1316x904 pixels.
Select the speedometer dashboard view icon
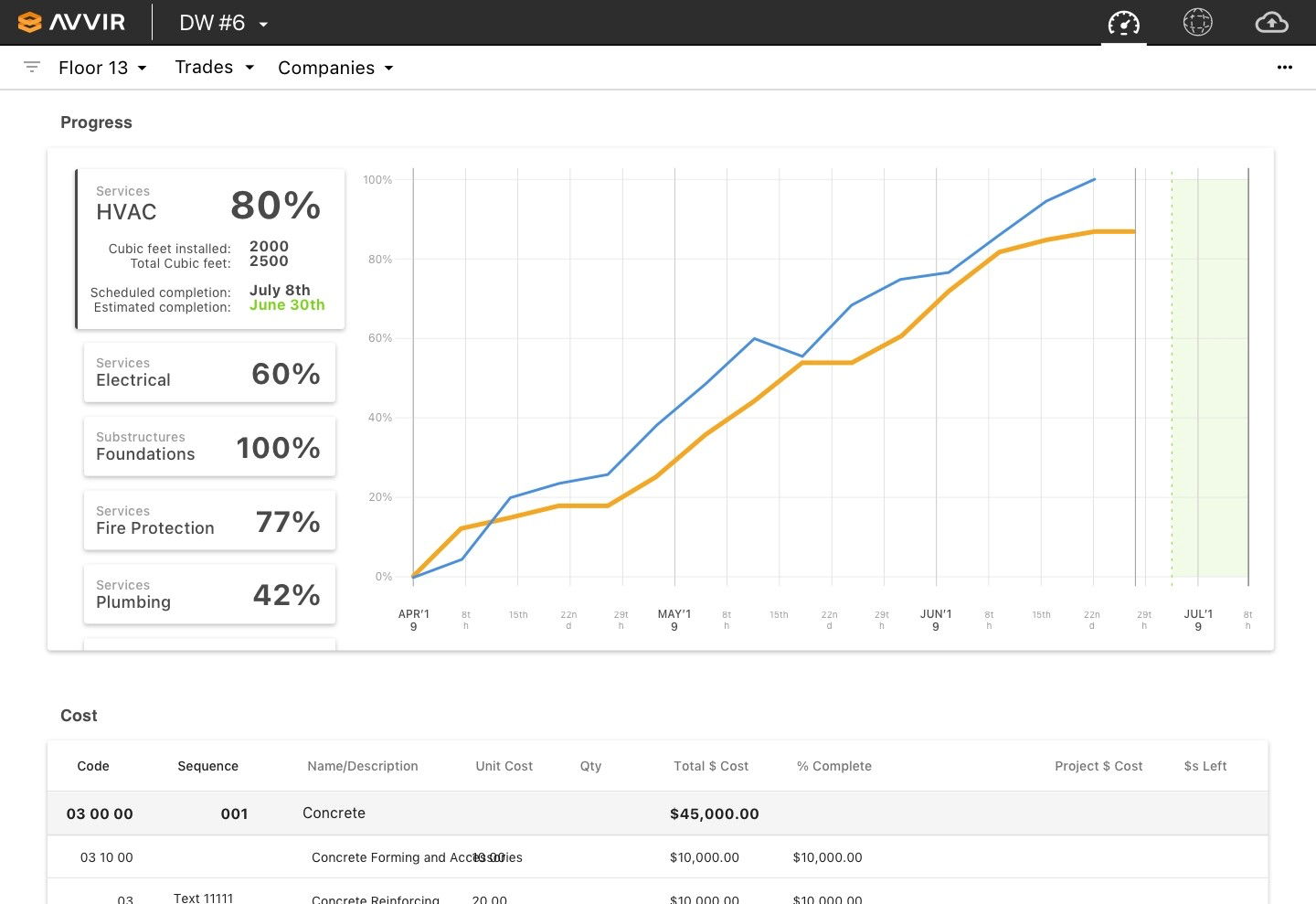(1123, 22)
